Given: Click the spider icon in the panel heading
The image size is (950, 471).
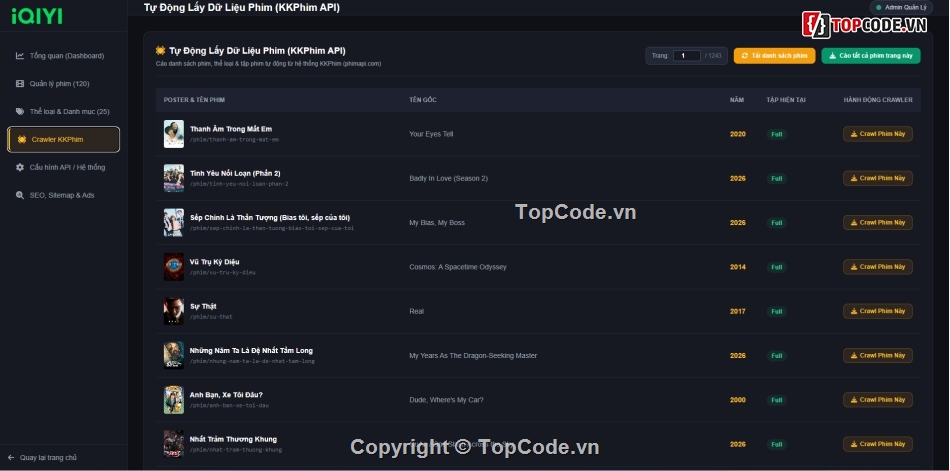Looking at the screenshot, I should pos(161,50).
